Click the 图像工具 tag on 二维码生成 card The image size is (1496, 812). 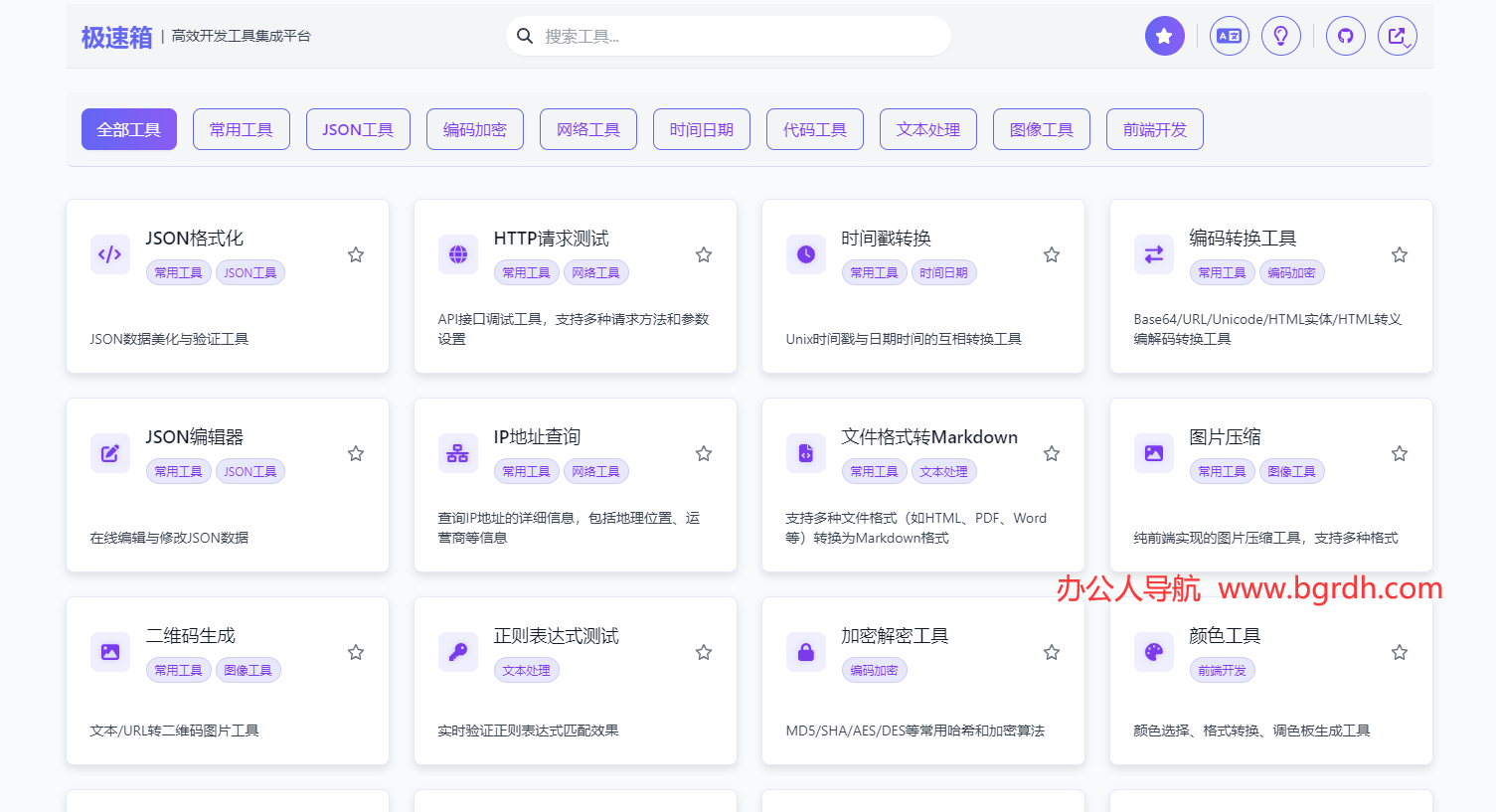tap(248, 671)
